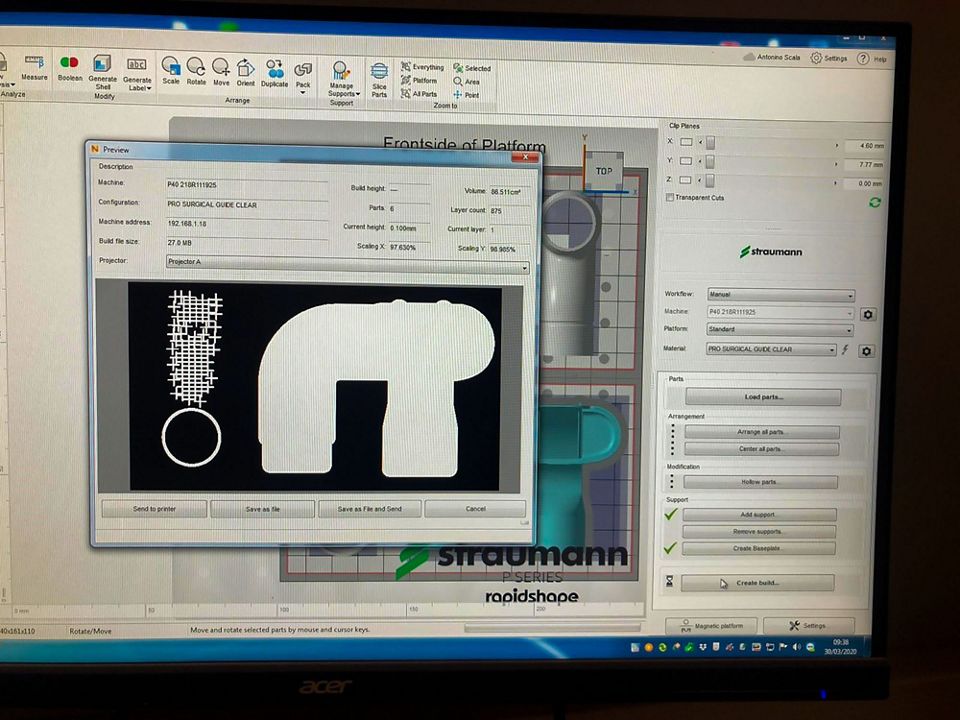Toggle the Y clip plane

686,161
